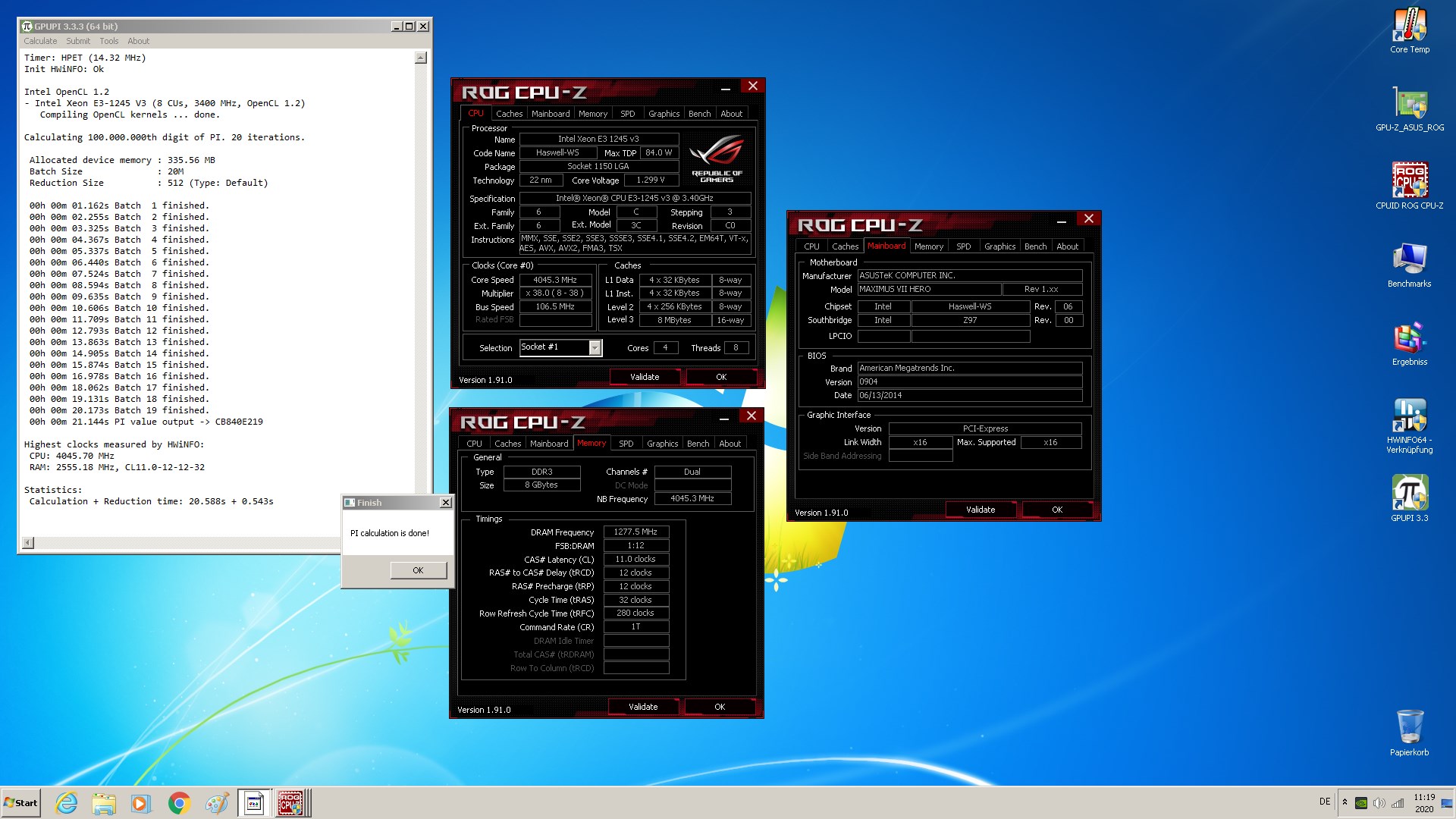Switch to CPU tab in Mainboard window
1456x819 pixels.
[x=811, y=246]
